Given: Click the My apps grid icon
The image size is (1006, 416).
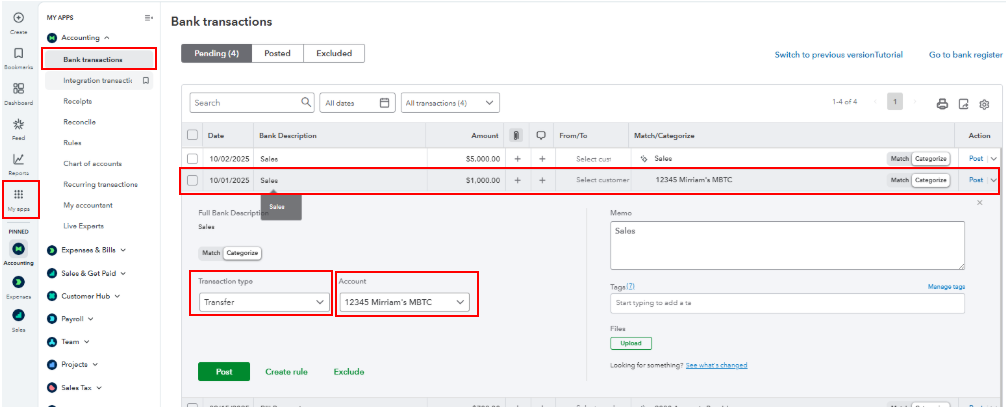Looking at the screenshot, I should (x=18, y=195).
